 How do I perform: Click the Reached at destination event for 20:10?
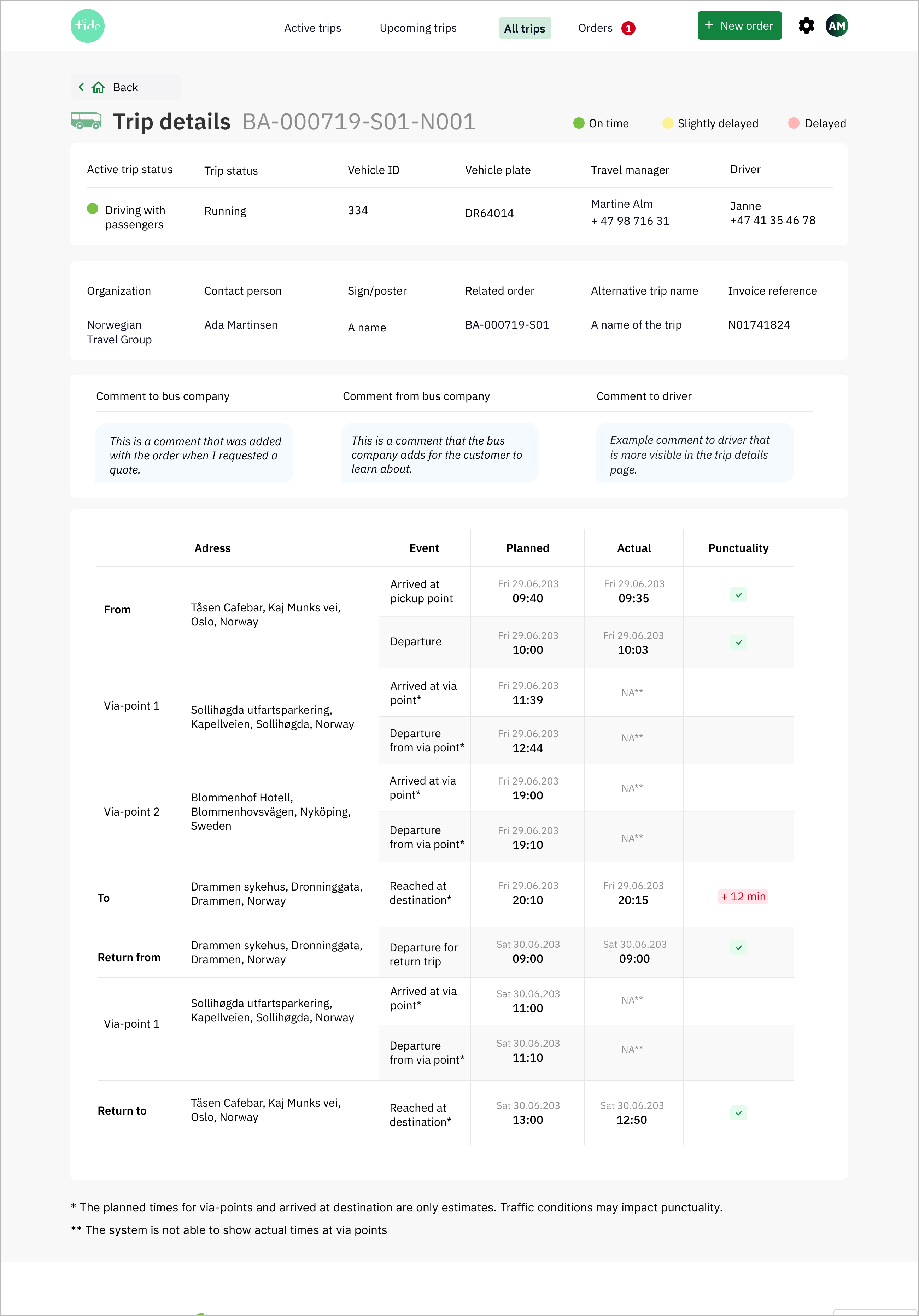[421, 893]
